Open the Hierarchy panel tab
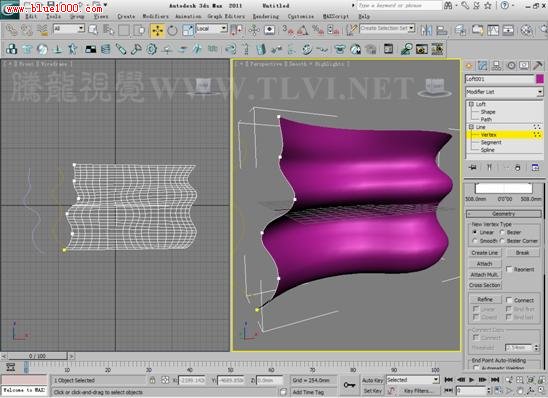 pyautogui.click(x=496, y=65)
